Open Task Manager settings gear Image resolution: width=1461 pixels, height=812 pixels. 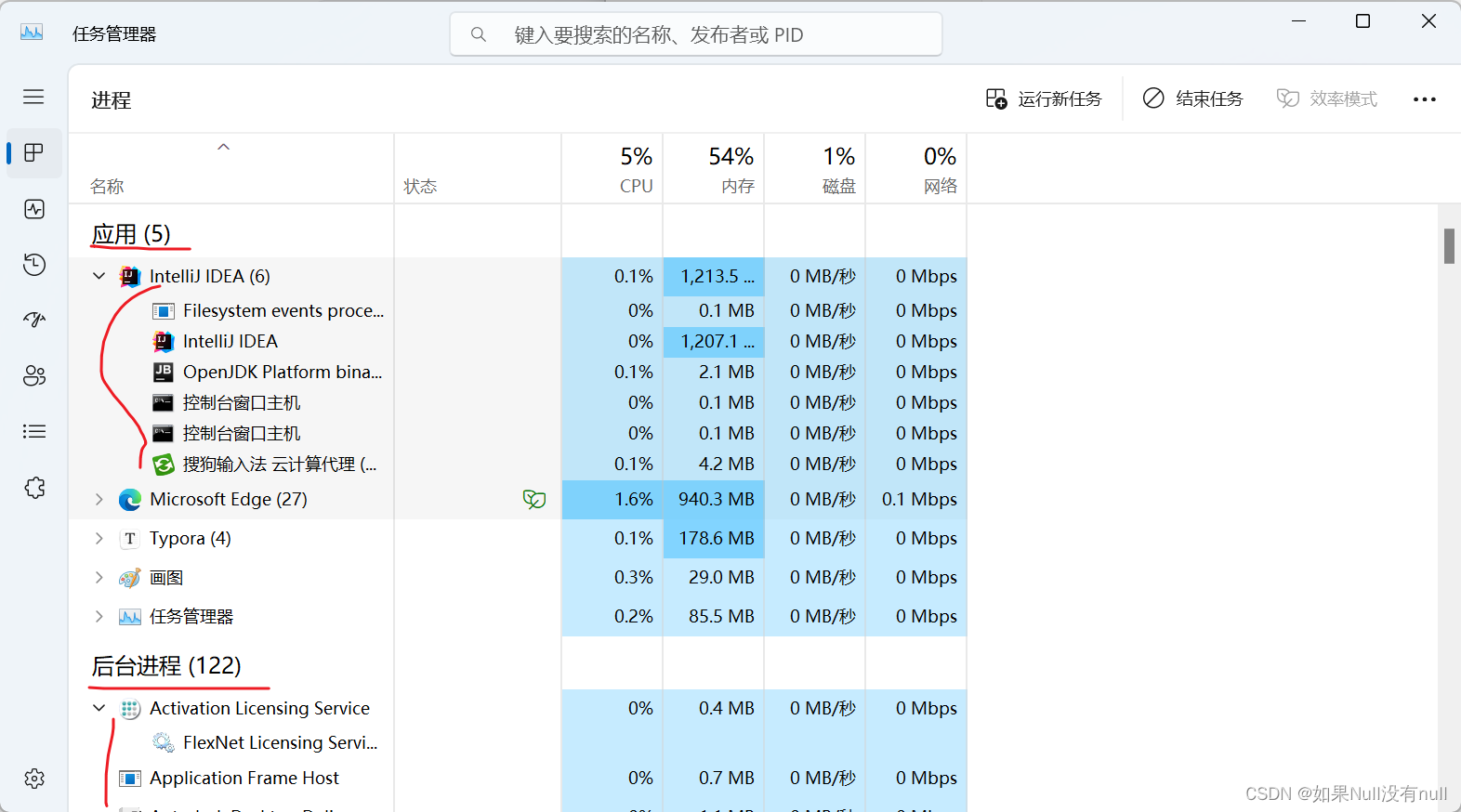tap(34, 779)
